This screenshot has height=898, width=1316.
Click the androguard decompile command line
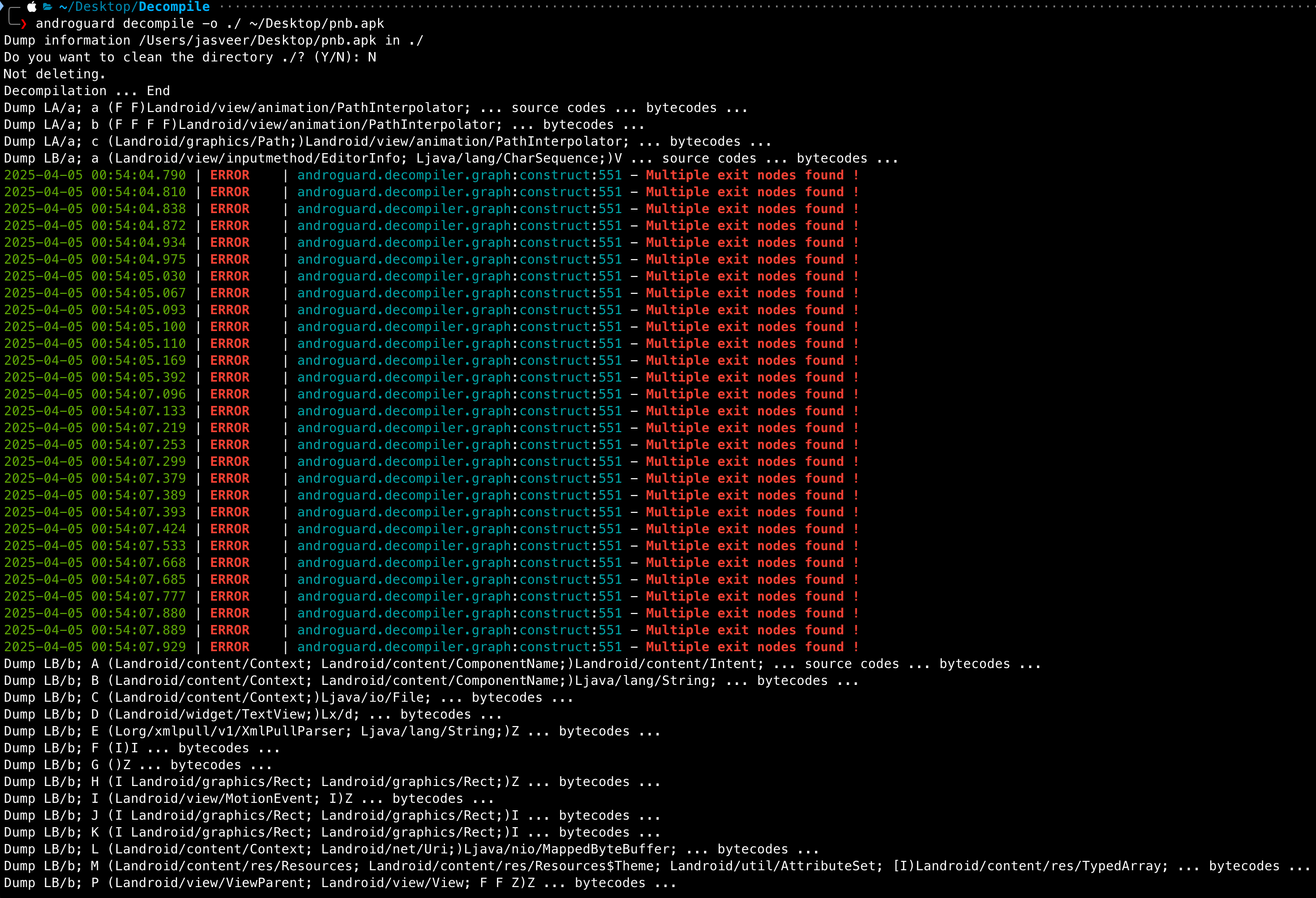(210, 24)
